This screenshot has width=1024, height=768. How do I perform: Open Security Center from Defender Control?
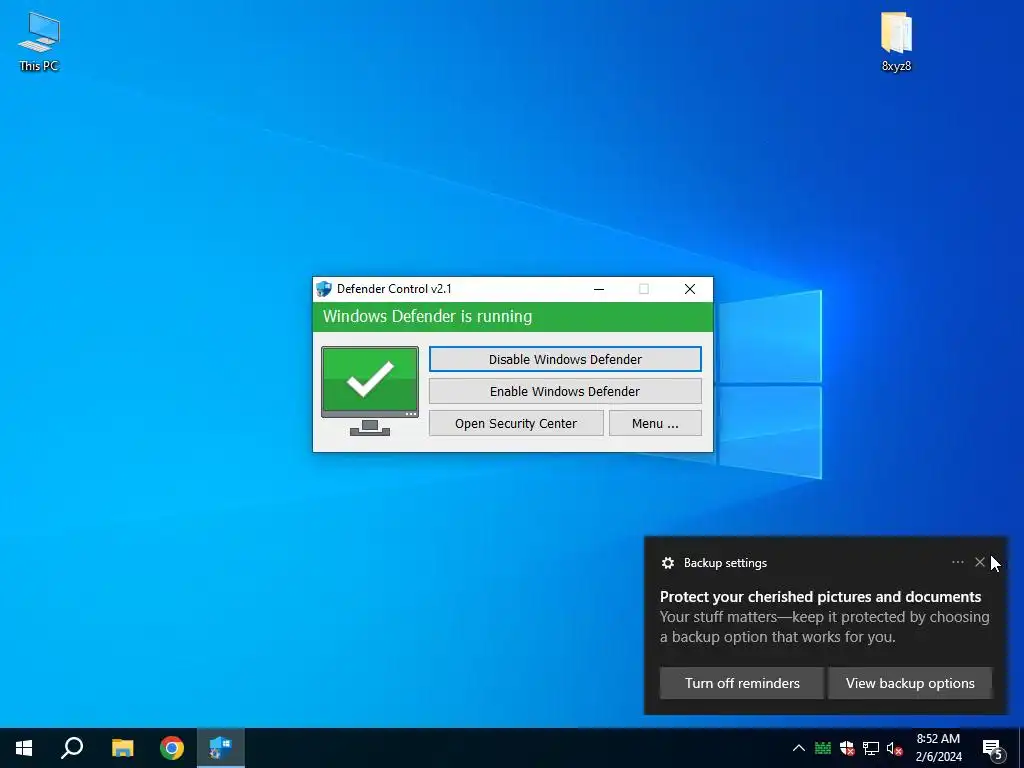pyautogui.click(x=516, y=423)
